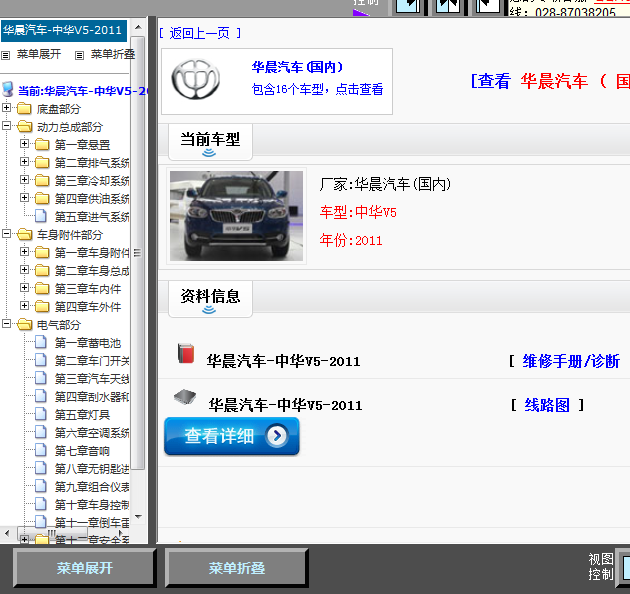Image resolution: width=630 pixels, height=594 pixels.
Task: Click the folder icon of 动力总成部分
Action: point(25,127)
